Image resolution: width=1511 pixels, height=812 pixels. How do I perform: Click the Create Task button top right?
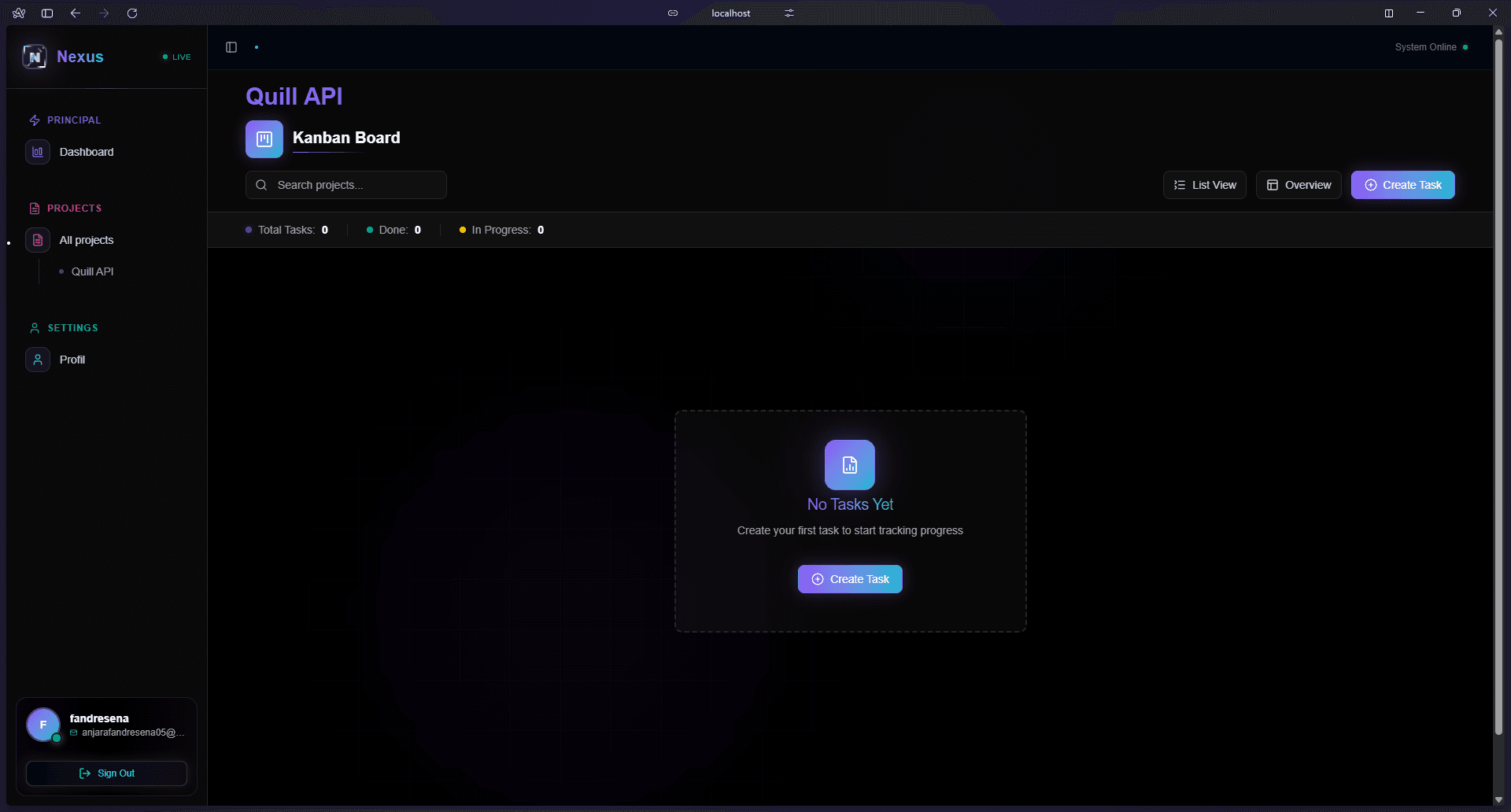tap(1402, 185)
